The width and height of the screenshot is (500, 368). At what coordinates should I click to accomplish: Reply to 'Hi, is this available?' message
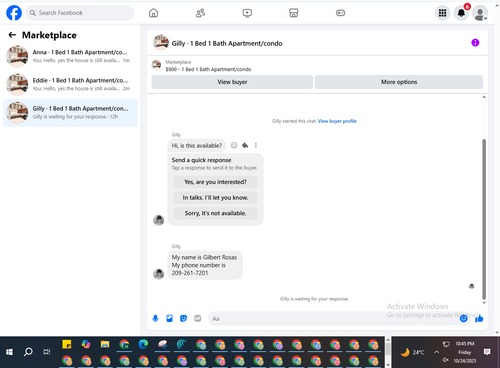[245, 145]
